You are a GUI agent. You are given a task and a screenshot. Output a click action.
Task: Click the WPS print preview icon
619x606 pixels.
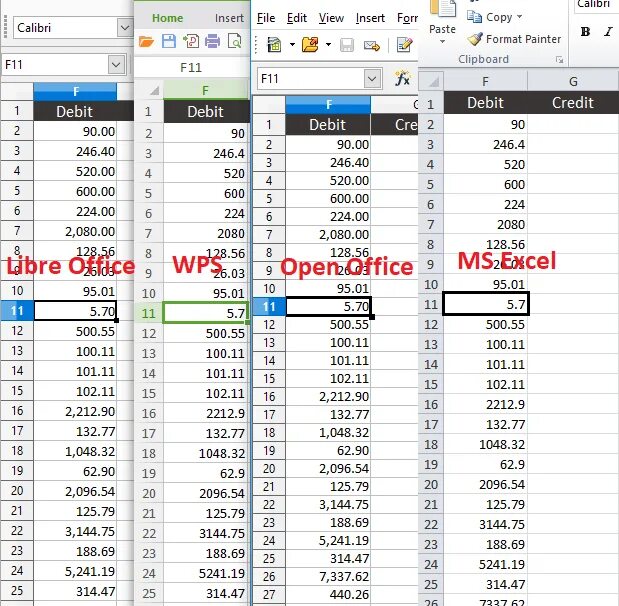click(234, 41)
